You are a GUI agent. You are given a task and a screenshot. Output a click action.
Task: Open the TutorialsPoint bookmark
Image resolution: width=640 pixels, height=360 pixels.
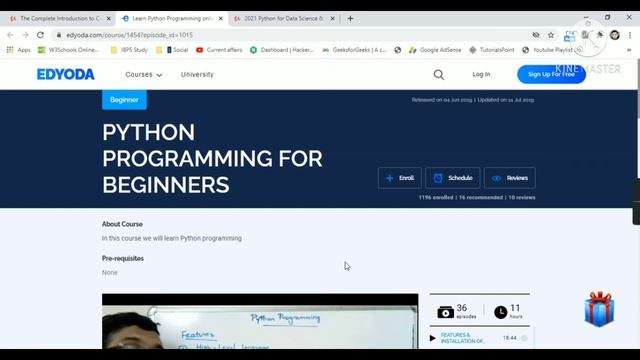pos(491,50)
